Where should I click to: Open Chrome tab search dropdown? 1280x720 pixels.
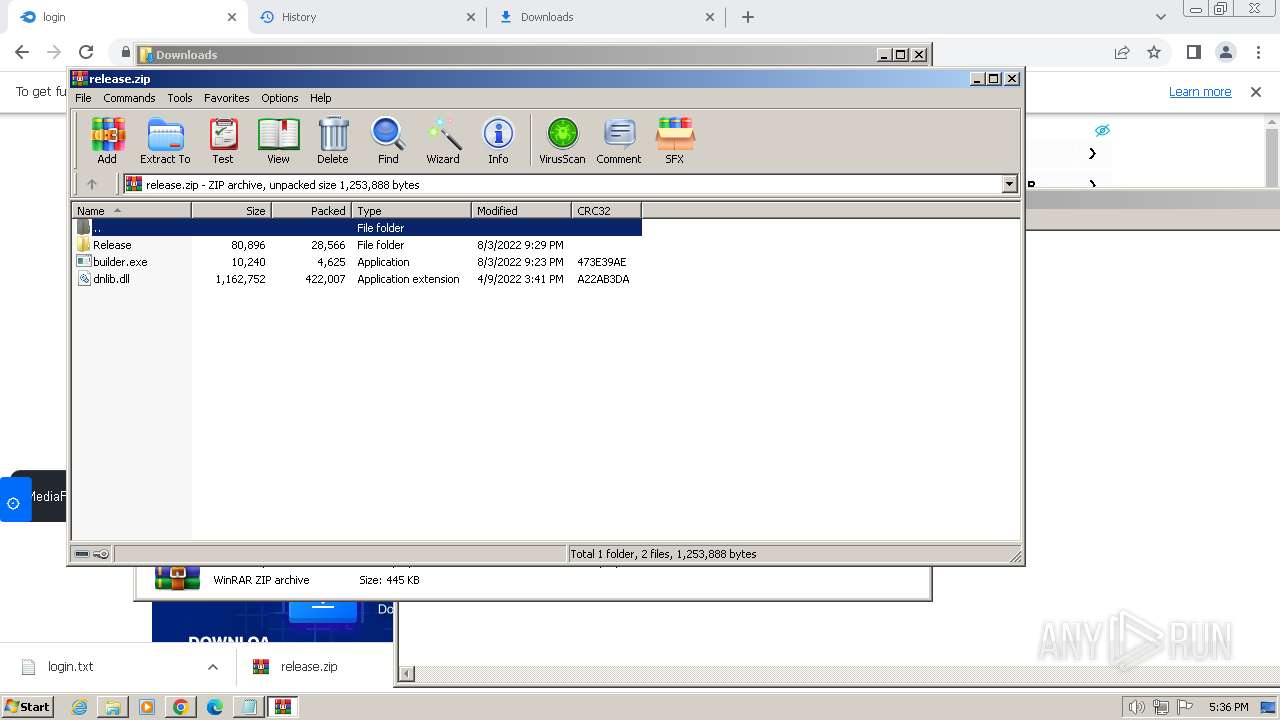pyautogui.click(x=1161, y=17)
